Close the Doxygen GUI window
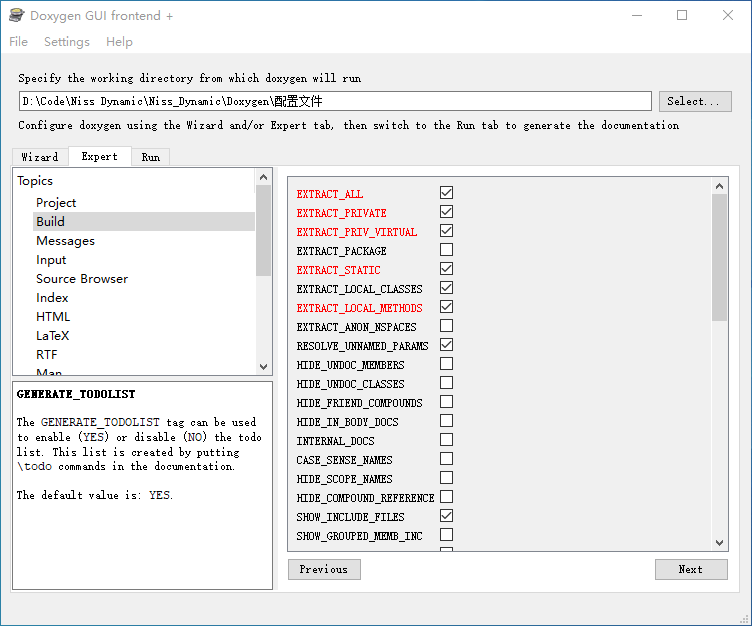Screen dimensions: 752x626 tap(728, 15)
